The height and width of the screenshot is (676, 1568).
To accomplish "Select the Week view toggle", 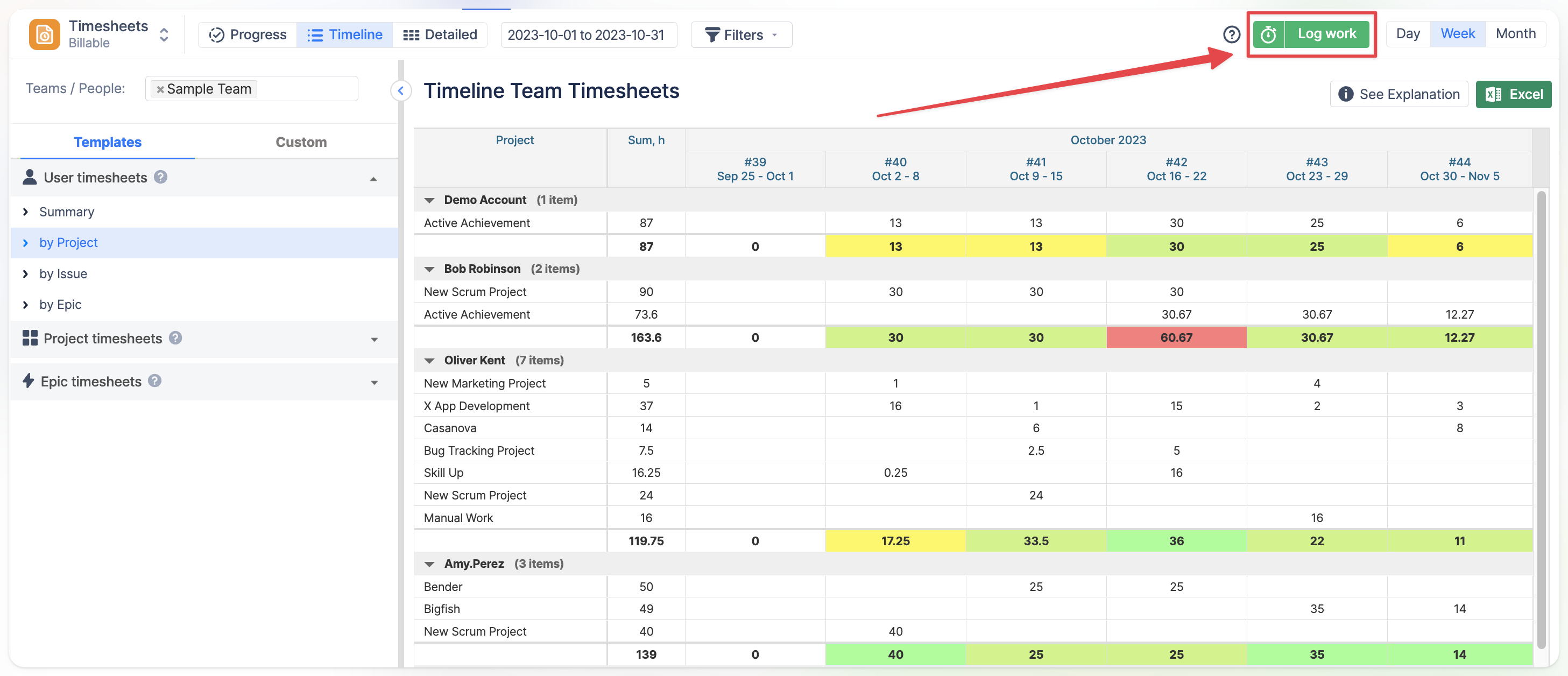I will coord(1457,34).
